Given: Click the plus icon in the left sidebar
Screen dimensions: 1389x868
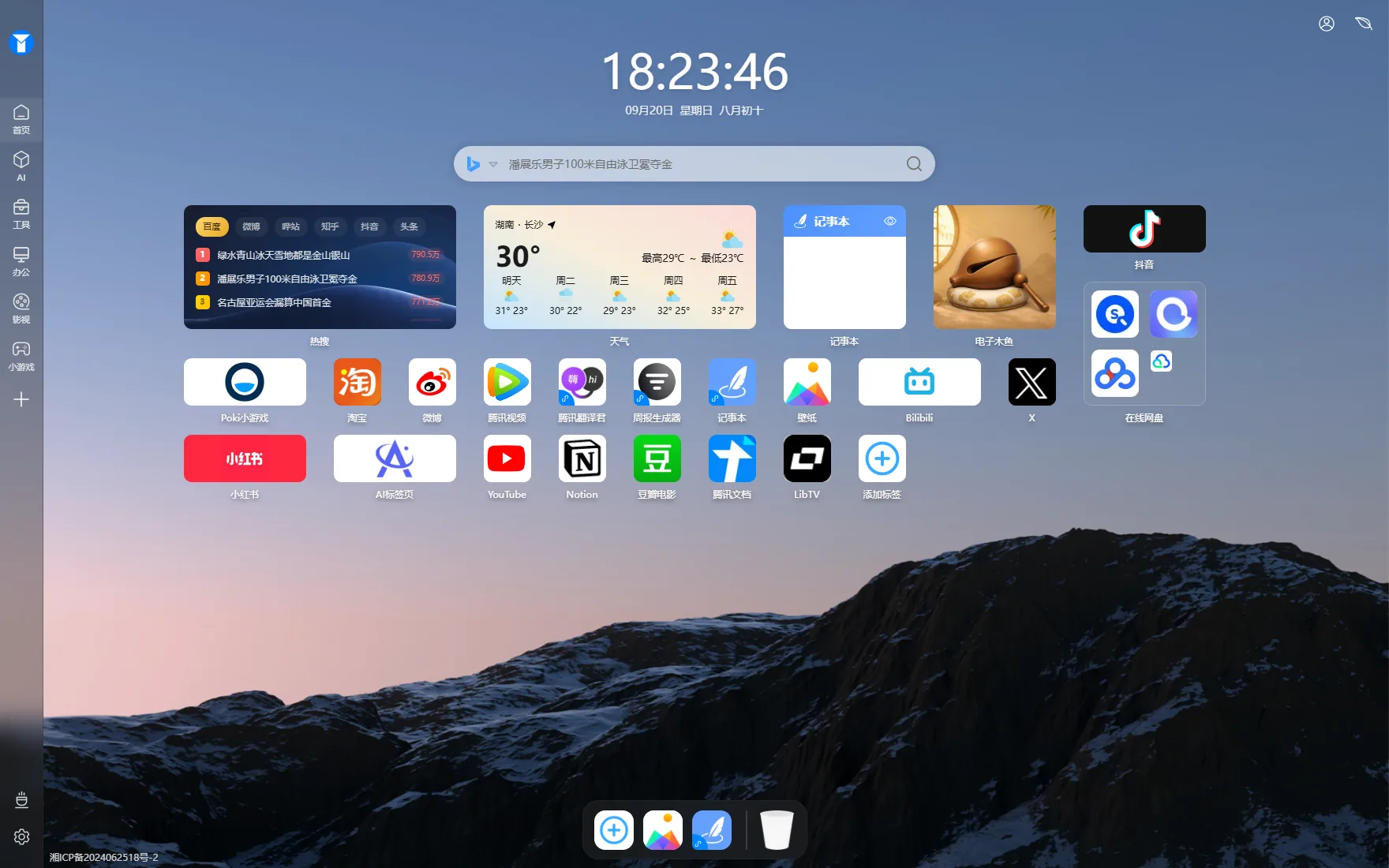Looking at the screenshot, I should [x=21, y=399].
